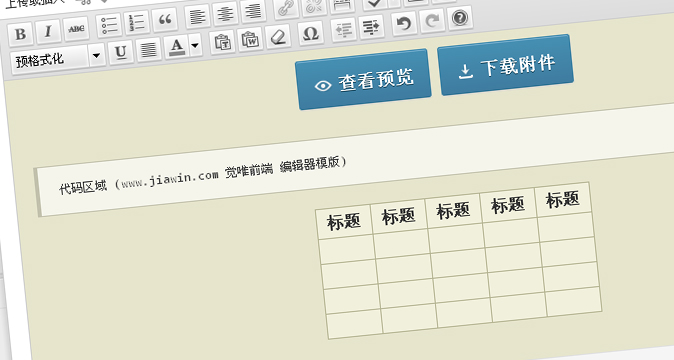
Task: Insert a special character with omega icon
Action: tap(310, 33)
